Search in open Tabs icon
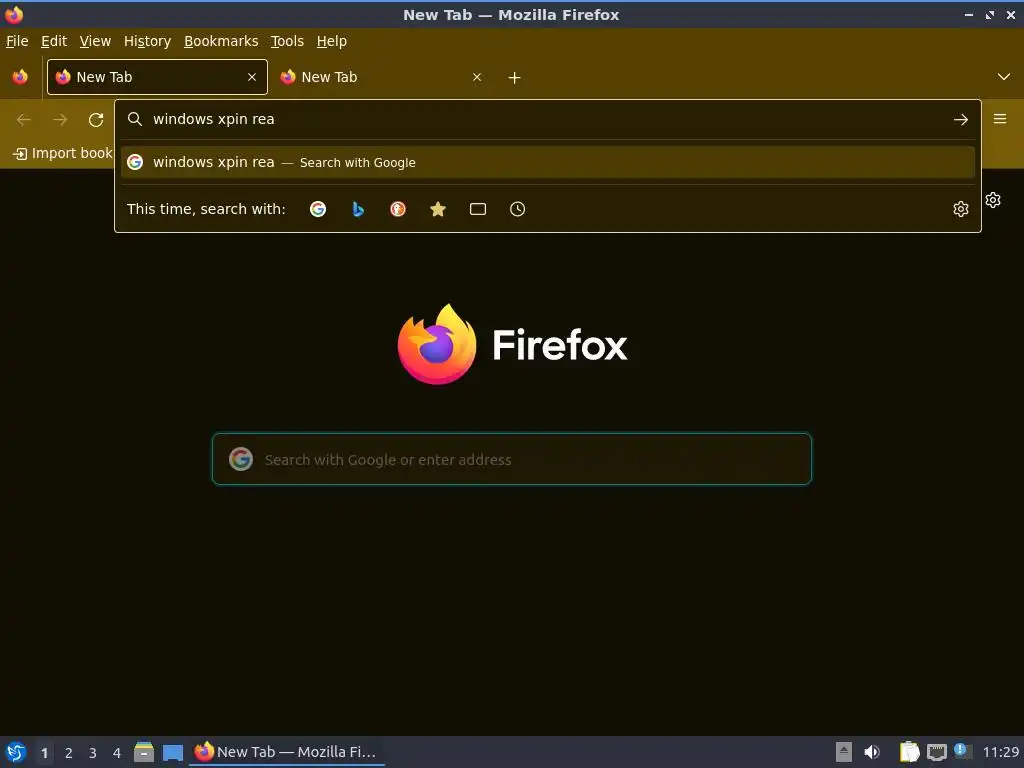This screenshot has height=768, width=1024. point(478,209)
